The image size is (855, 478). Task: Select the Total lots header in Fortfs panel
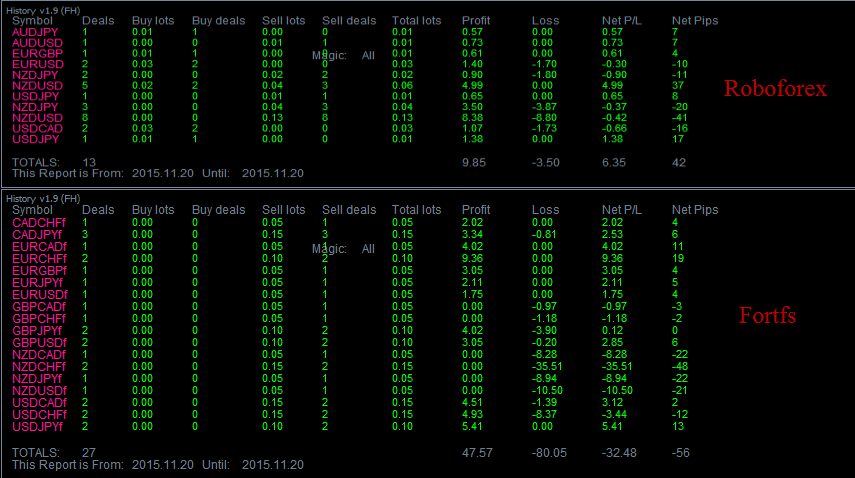(x=417, y=210)
